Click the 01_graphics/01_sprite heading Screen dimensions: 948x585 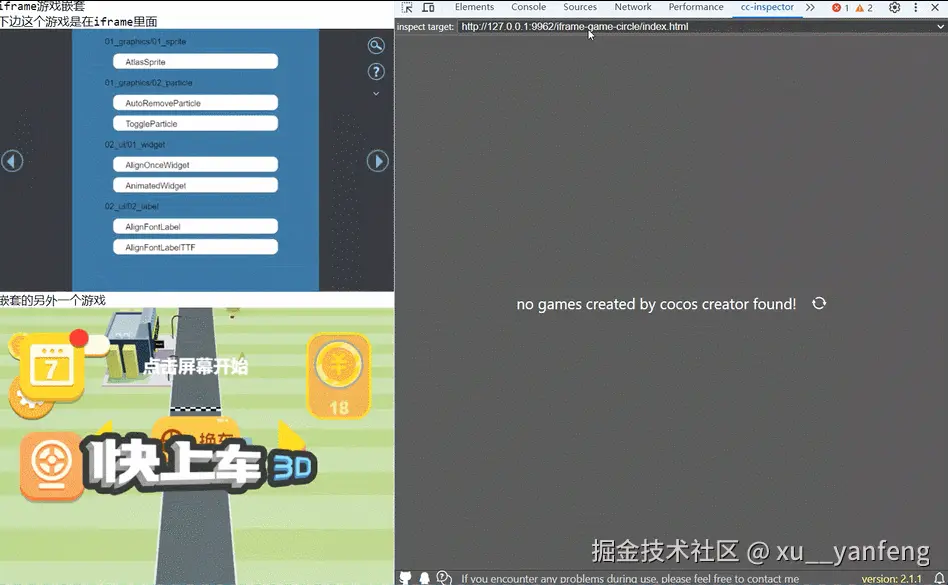pos(145,42)
